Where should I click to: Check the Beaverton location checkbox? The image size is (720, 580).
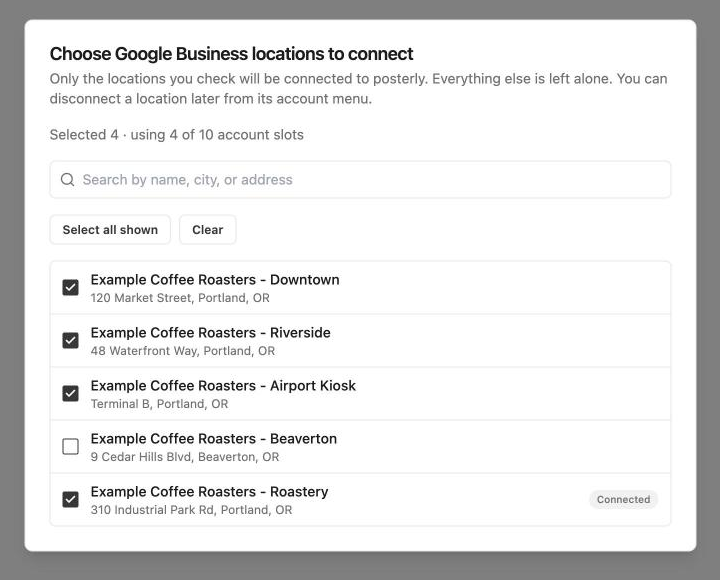(x=70, y=446)
